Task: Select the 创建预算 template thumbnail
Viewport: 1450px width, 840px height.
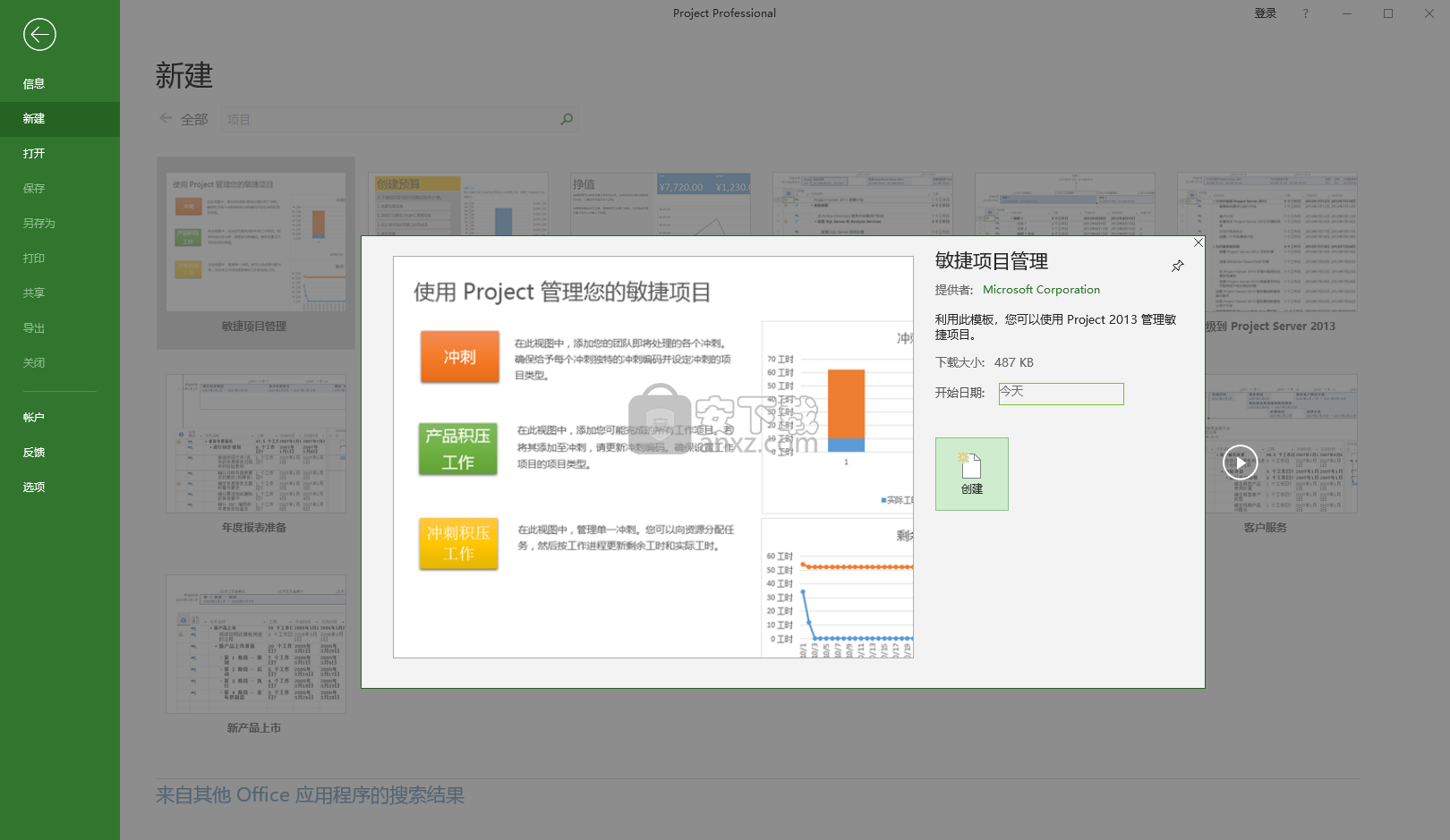Action: tap(458, 204)
